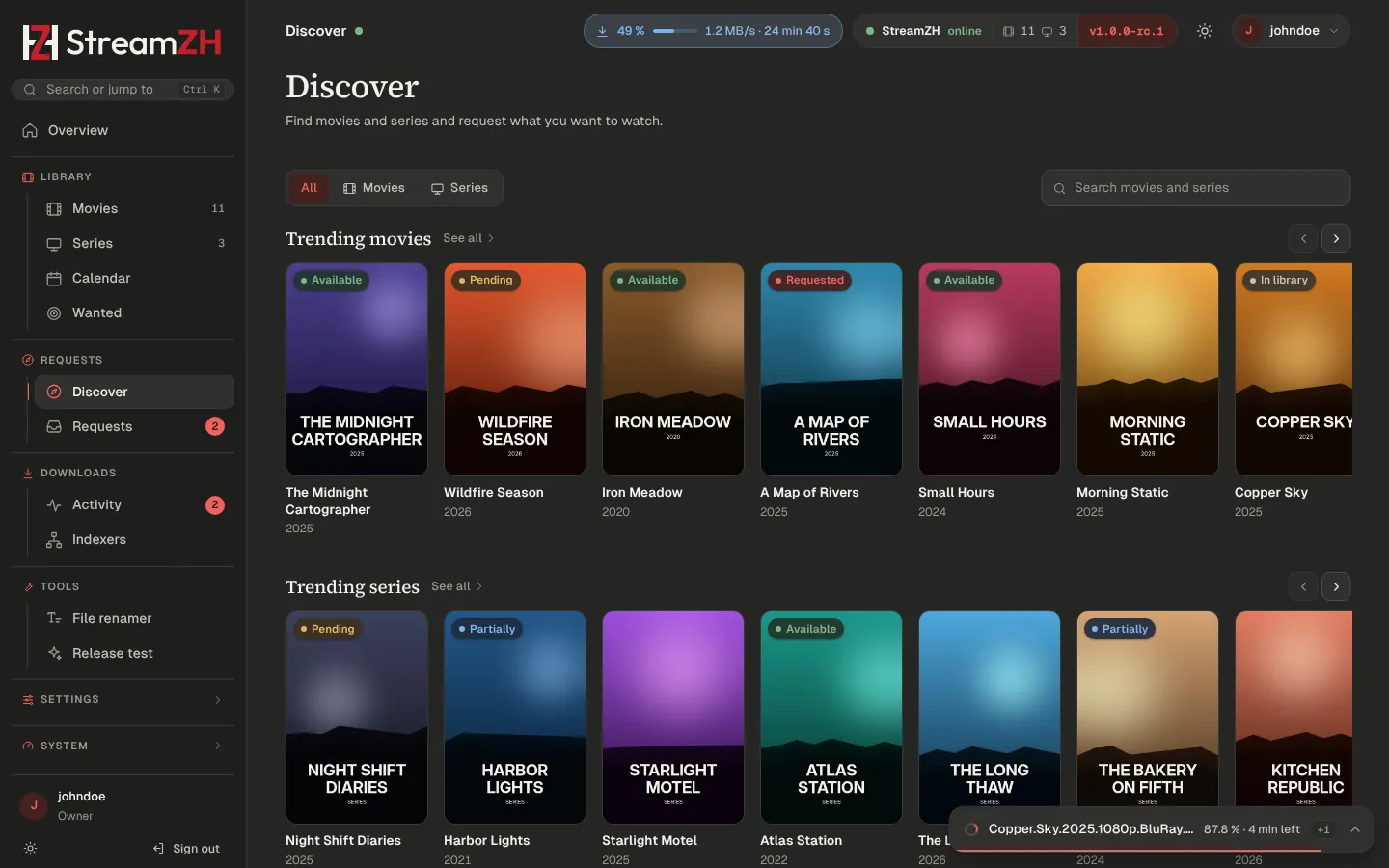Go to the Discover sidebar item

click(134, 393)
